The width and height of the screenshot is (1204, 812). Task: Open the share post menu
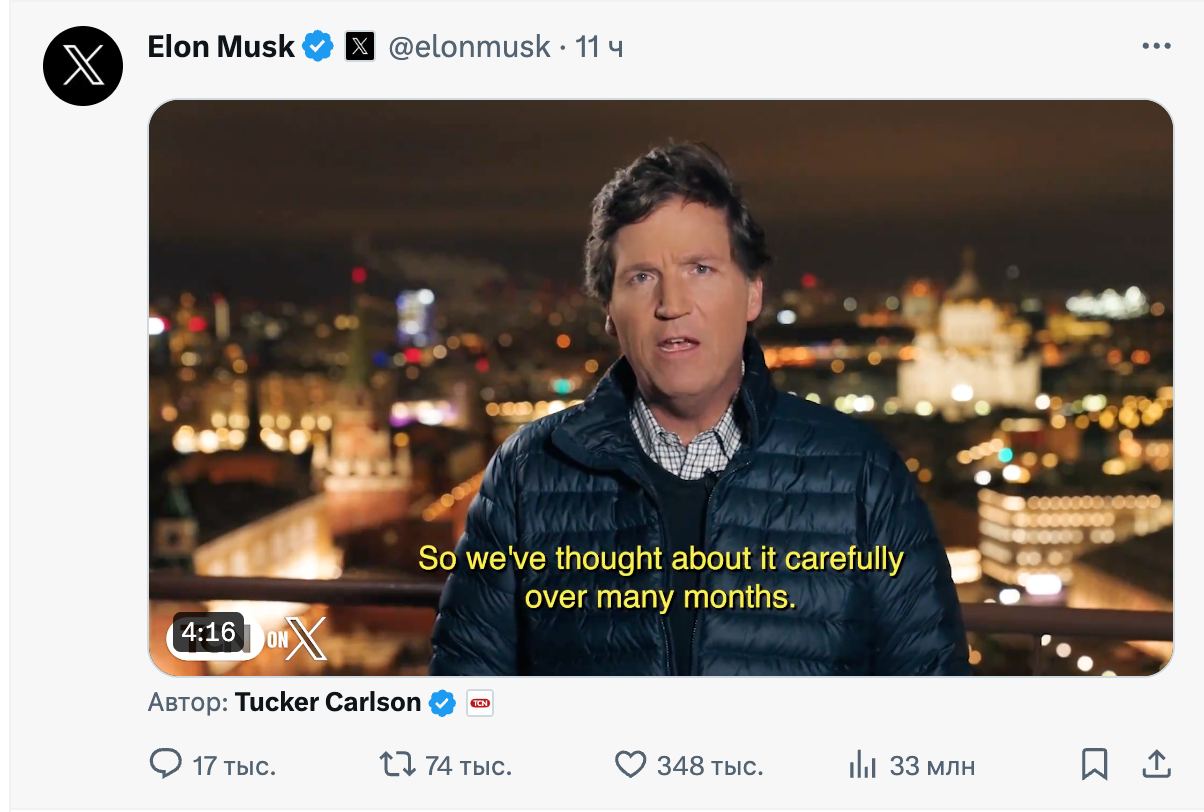pos(1156,765)
